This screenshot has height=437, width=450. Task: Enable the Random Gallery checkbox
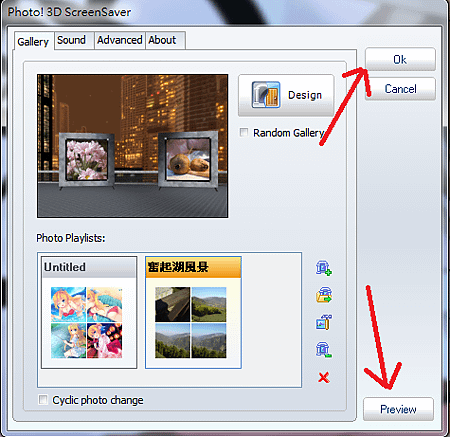click(244, 132)
